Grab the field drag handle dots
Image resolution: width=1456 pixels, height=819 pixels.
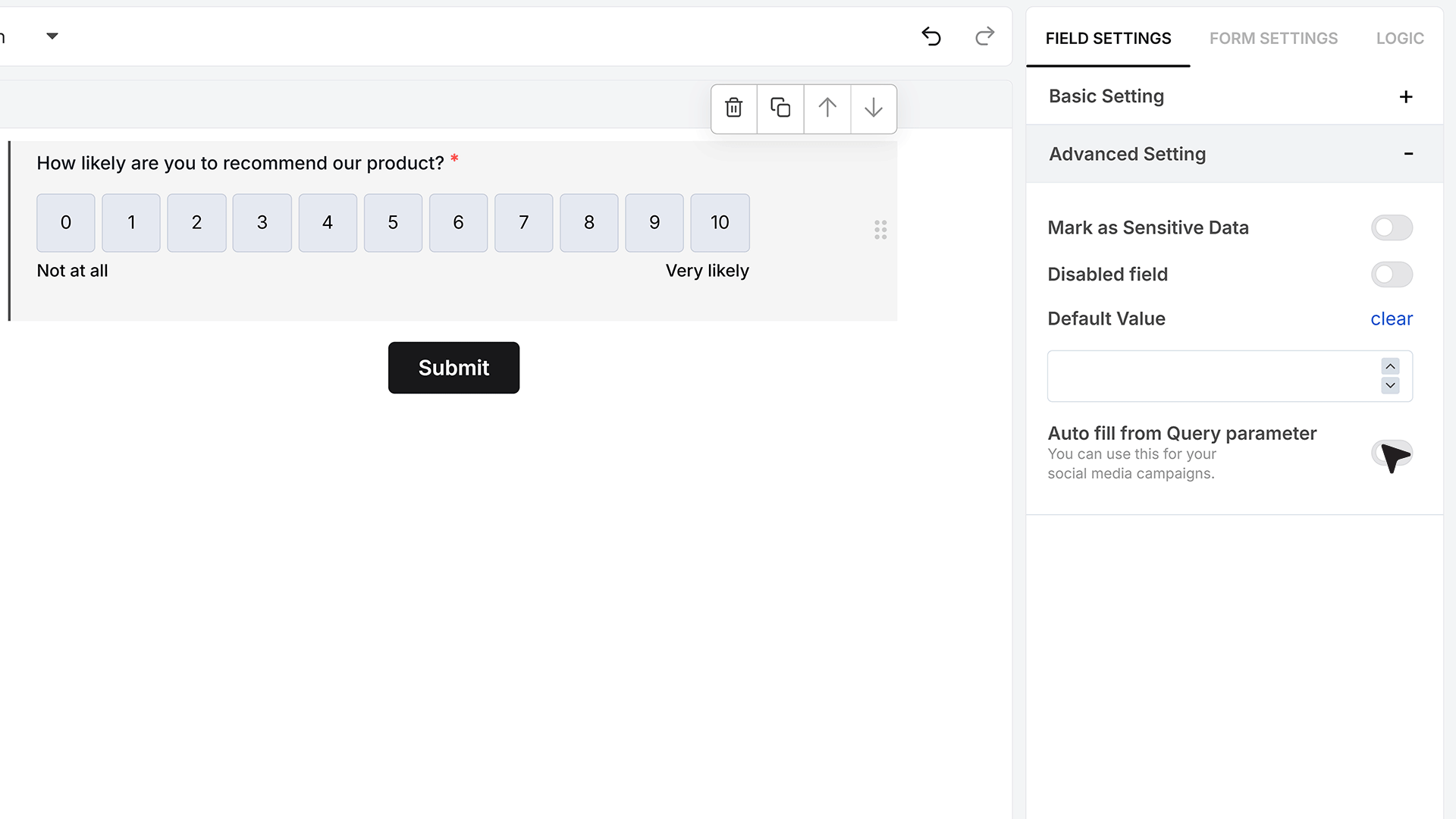point(880,230)
